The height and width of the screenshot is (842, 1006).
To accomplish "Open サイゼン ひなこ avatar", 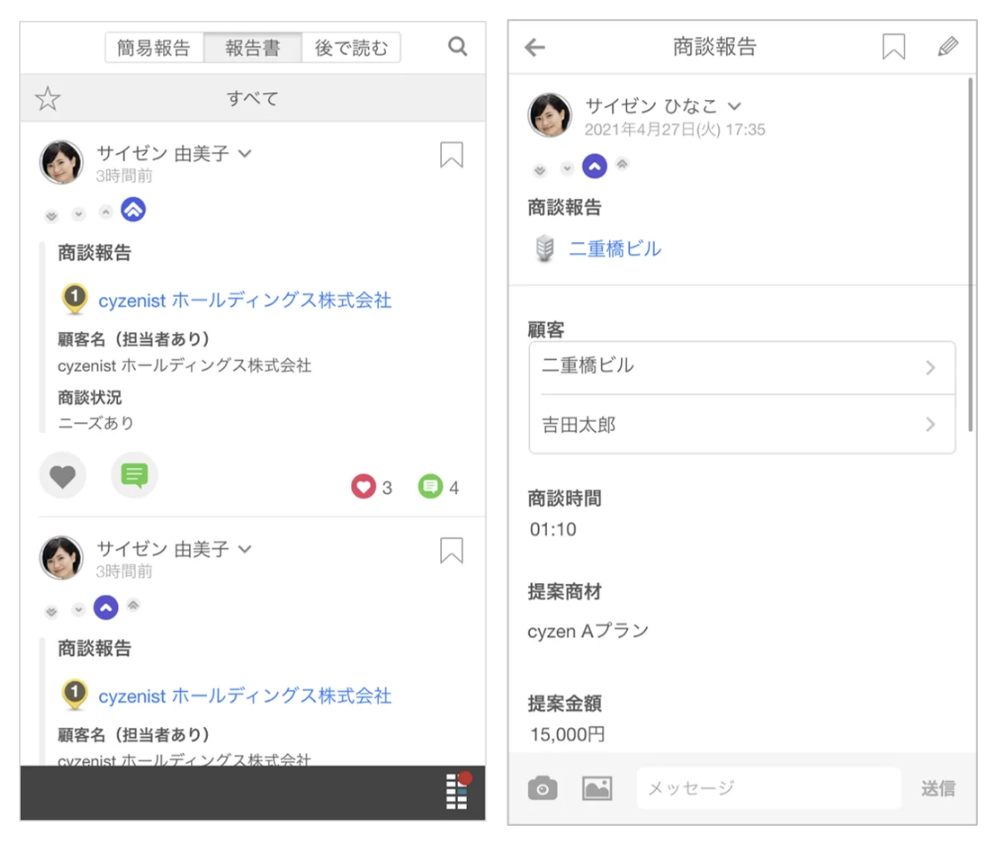I will point(550,115).
